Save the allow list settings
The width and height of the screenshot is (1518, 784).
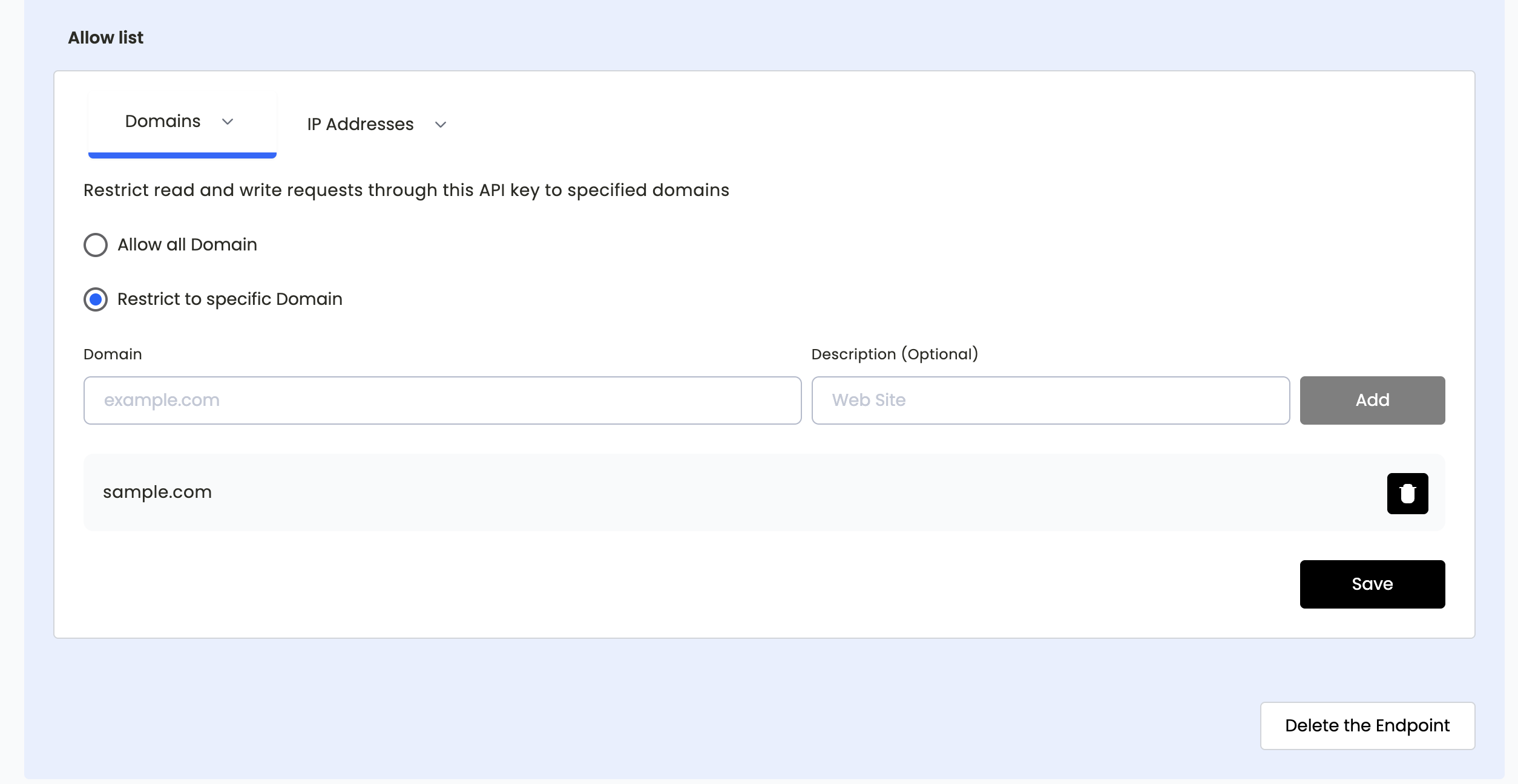tap(1372, 584)
